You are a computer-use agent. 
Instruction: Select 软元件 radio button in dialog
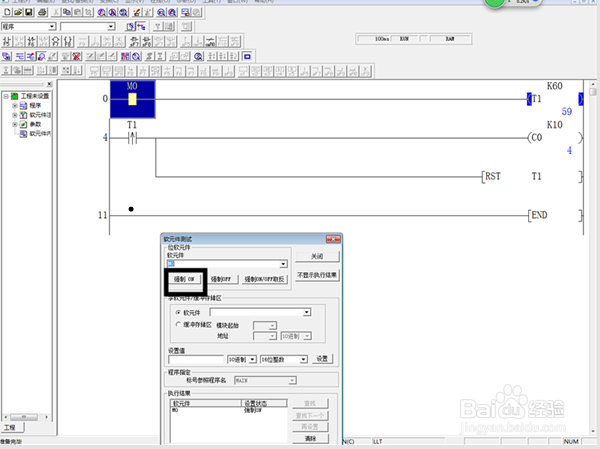(x=178, y=312)
